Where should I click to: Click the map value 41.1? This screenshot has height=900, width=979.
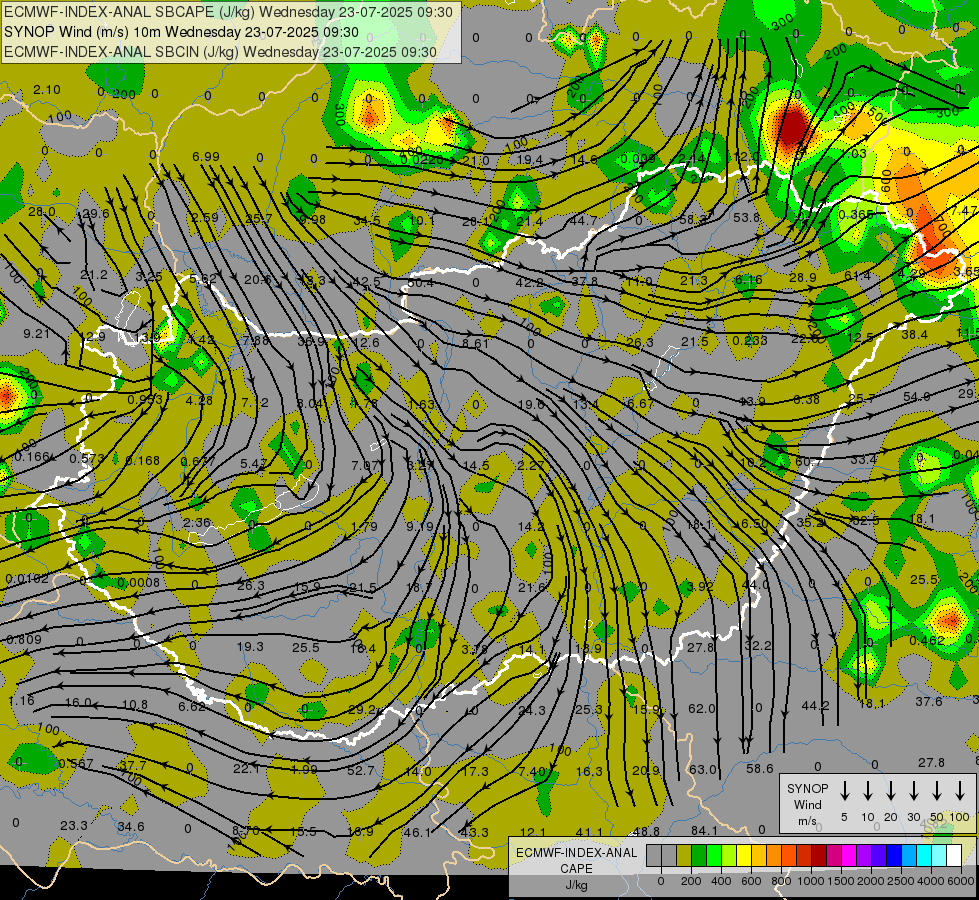coord(589,832)
